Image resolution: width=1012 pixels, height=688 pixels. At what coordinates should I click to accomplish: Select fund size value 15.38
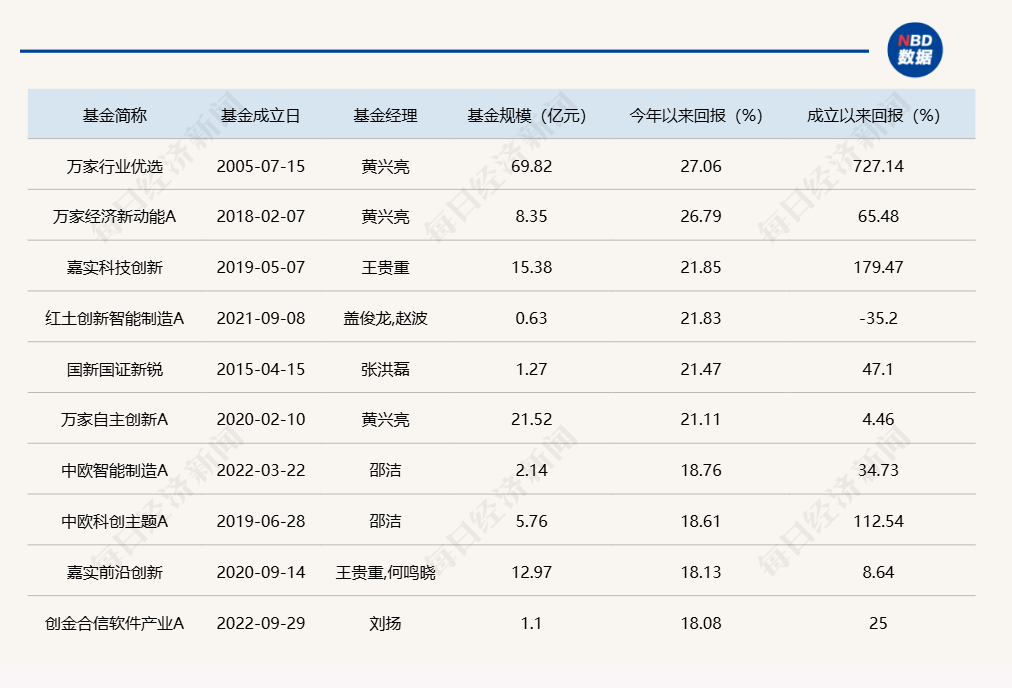tap(532, 267)
